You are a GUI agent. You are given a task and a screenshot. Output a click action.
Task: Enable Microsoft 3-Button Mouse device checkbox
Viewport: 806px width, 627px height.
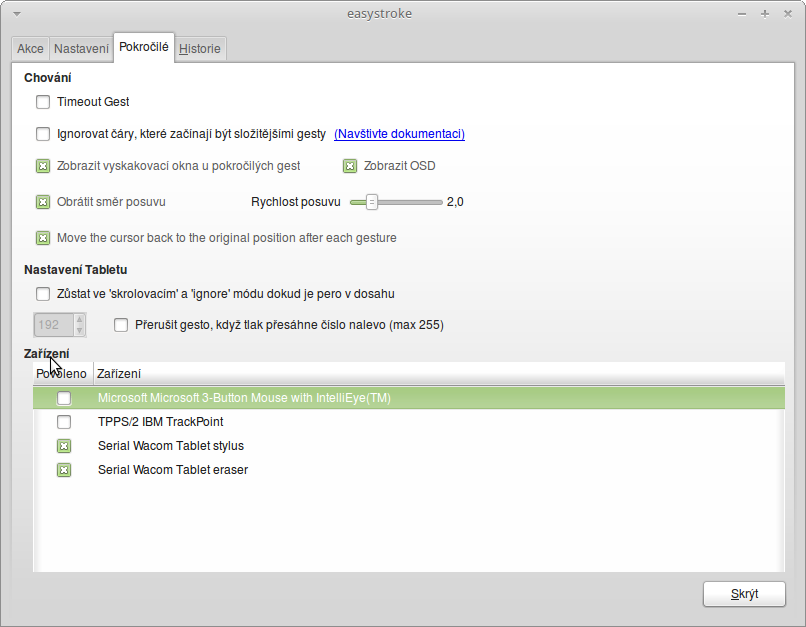click(x=64, y=398)
